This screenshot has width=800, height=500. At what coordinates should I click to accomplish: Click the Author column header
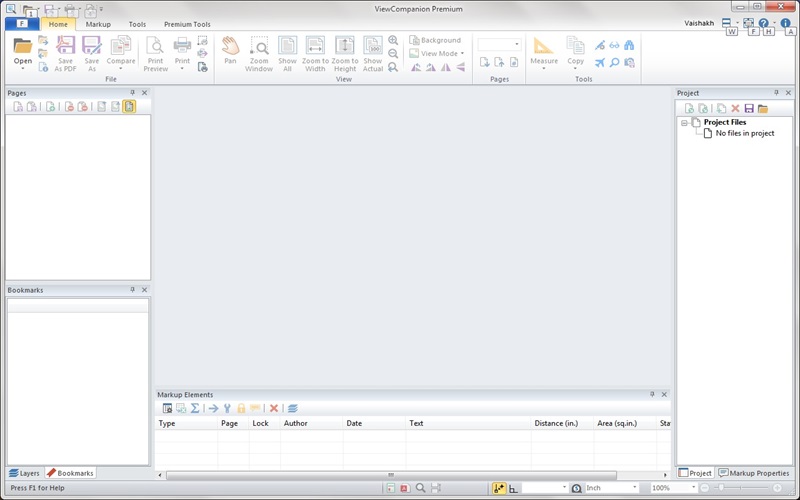click(x=311, y=423)
